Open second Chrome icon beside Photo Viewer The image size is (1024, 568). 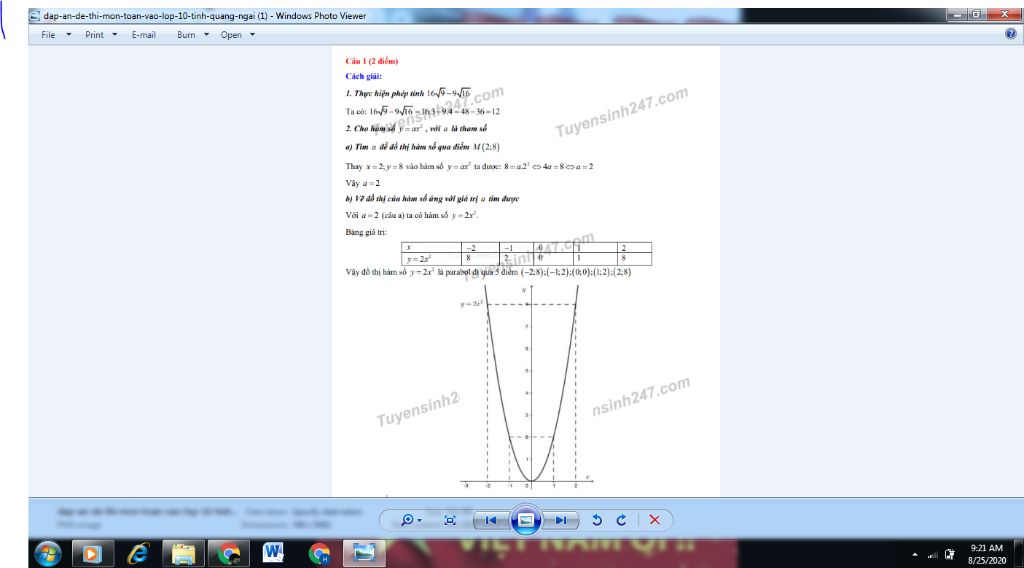click(319, 554)
